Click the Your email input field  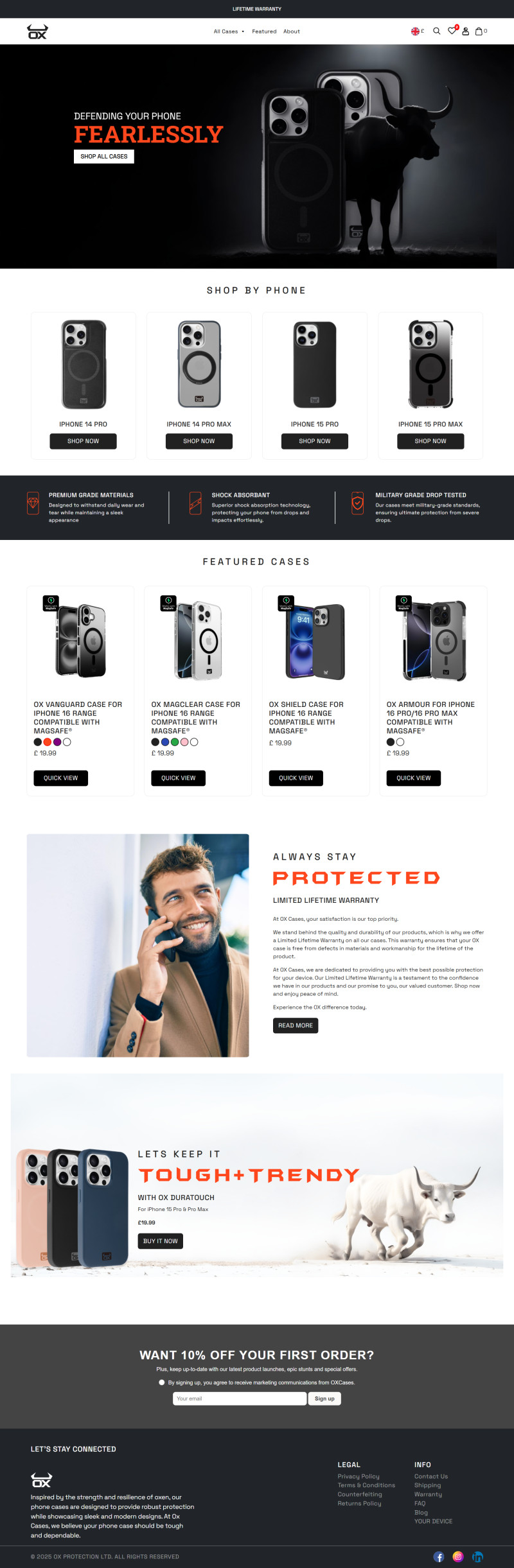pyautogui.click(x=240, y=1398)
